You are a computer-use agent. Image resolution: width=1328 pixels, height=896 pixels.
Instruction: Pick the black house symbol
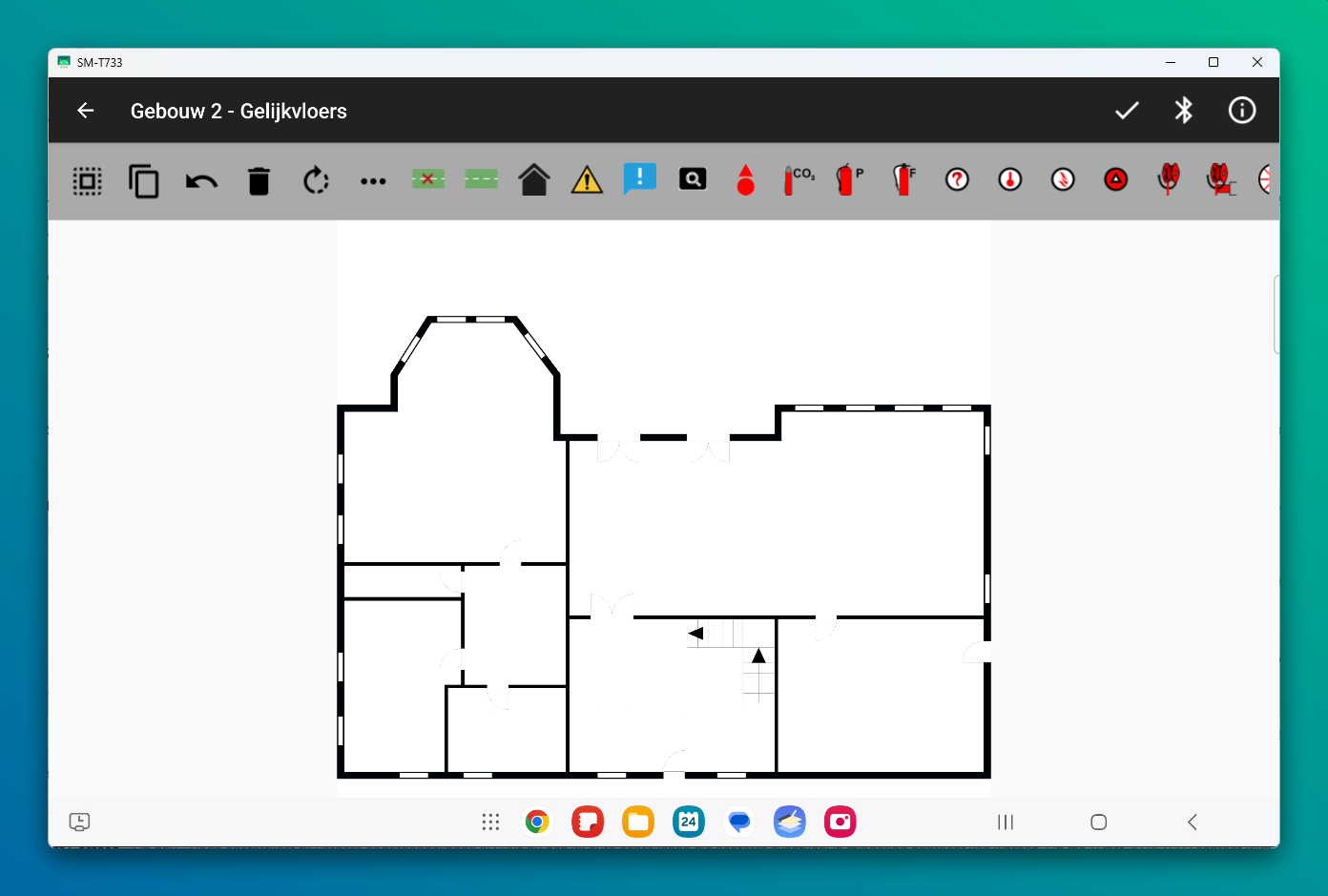[534, 179]
